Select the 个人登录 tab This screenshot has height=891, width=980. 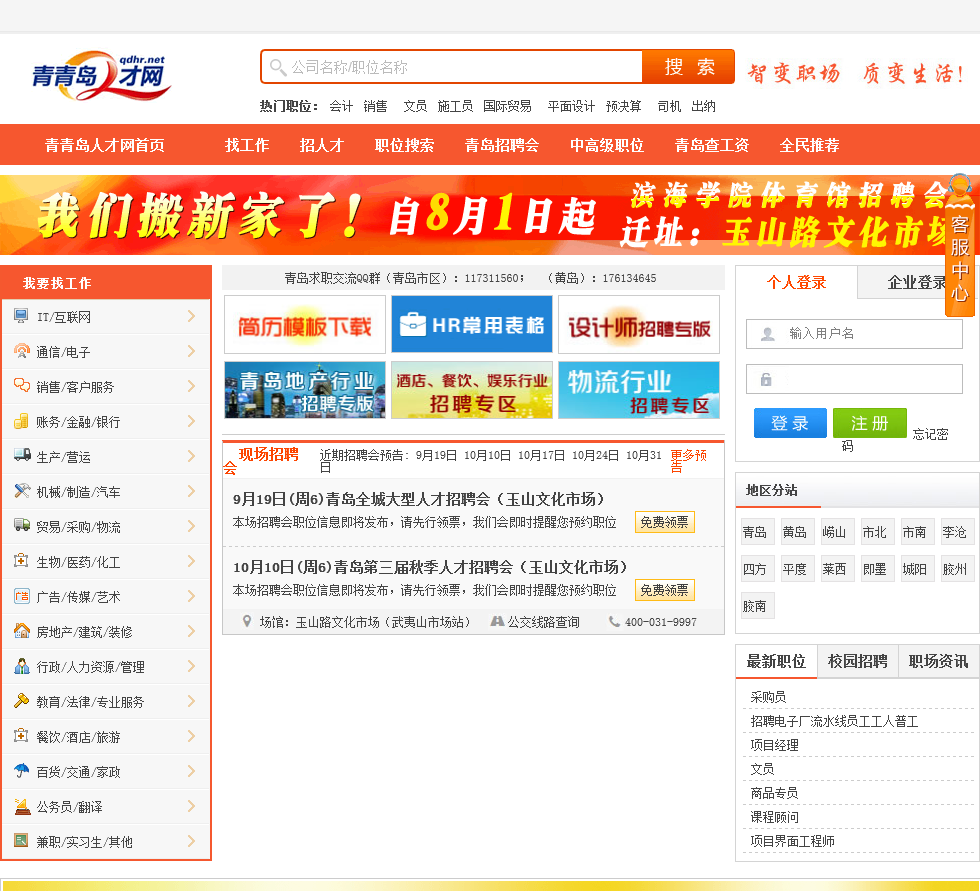(796, 282)
